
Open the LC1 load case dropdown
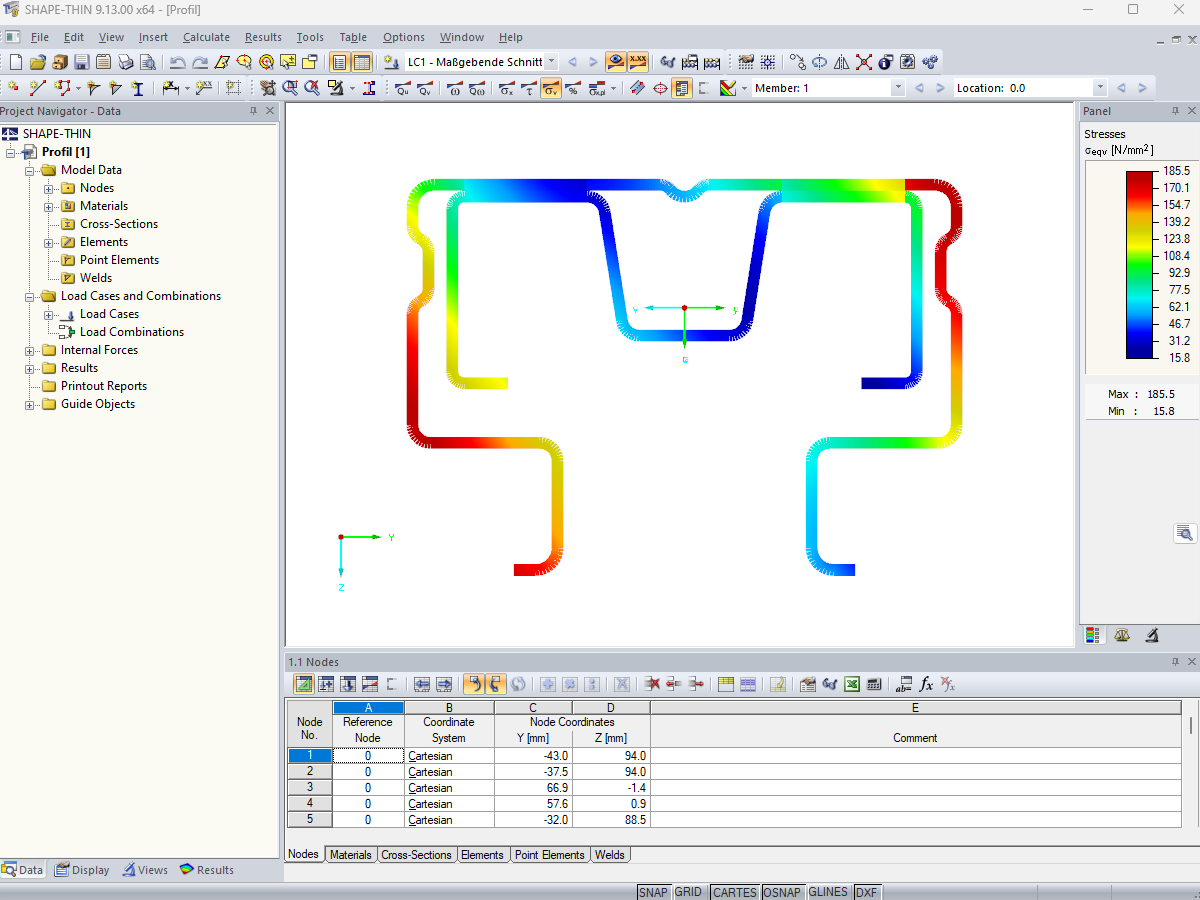[x=550, y=61]
